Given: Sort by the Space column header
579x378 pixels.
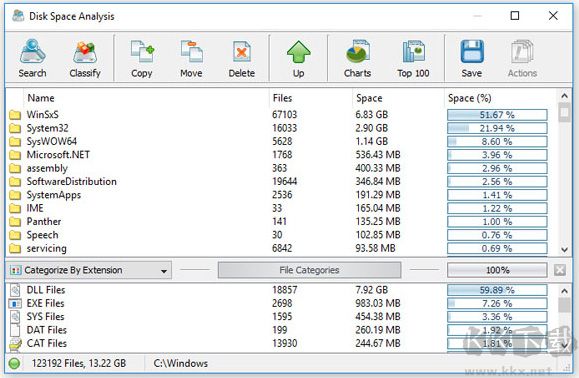Looking at the screenshot, I should tap(369, 98).
